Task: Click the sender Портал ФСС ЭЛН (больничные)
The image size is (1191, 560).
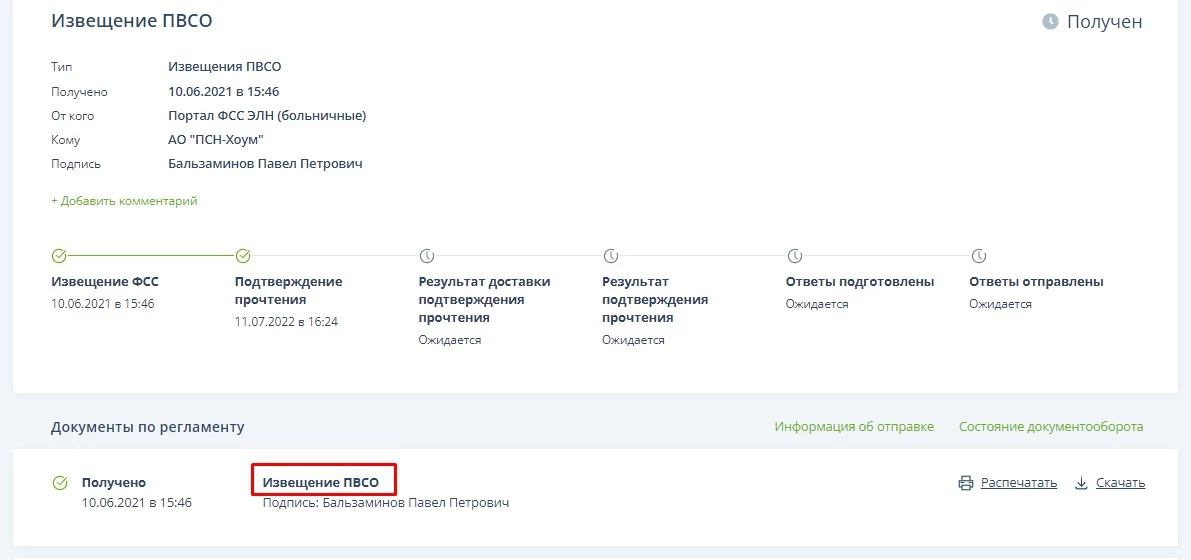Action: click(x=267, y=116)
